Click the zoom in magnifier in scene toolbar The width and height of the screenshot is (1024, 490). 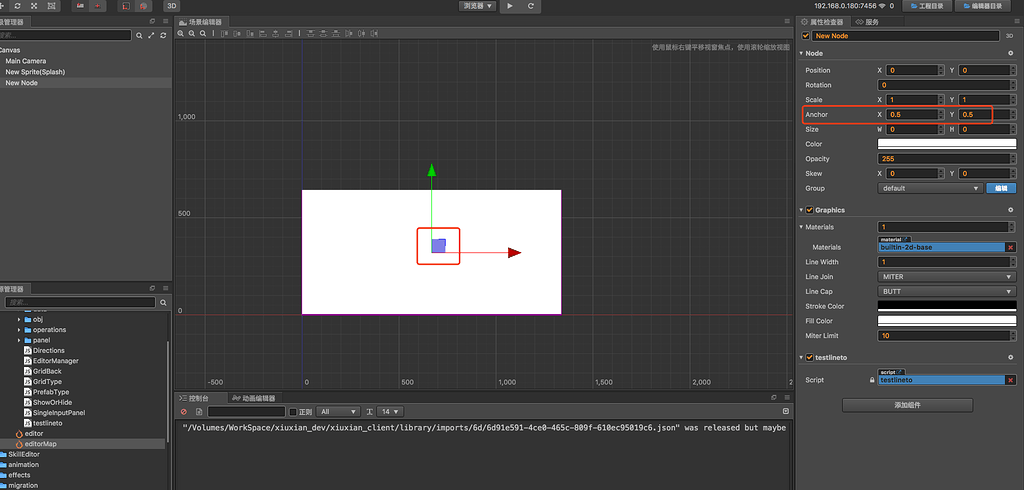182,33
